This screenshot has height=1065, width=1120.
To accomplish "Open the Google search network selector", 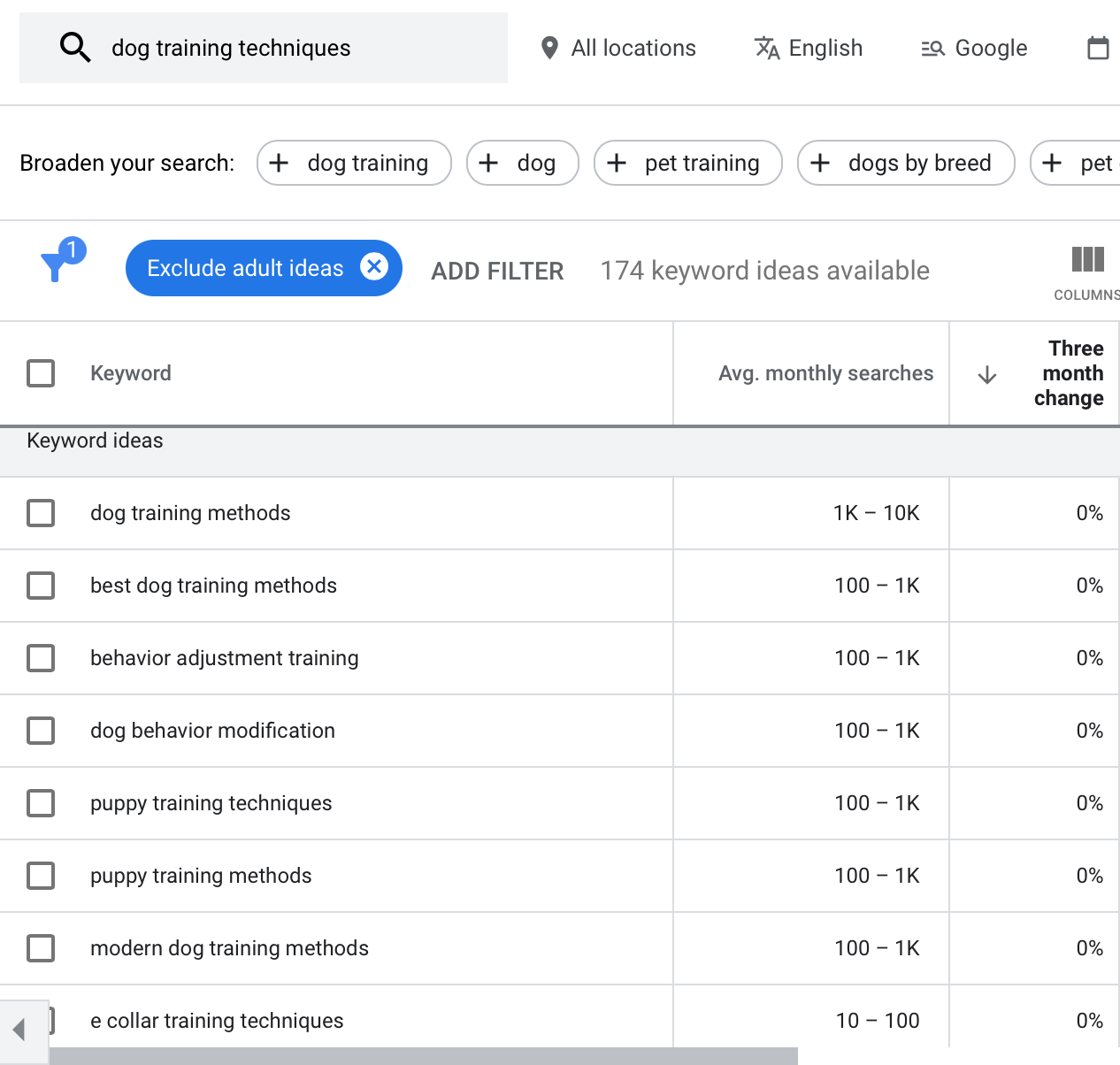I will click(x=974, y=48).
